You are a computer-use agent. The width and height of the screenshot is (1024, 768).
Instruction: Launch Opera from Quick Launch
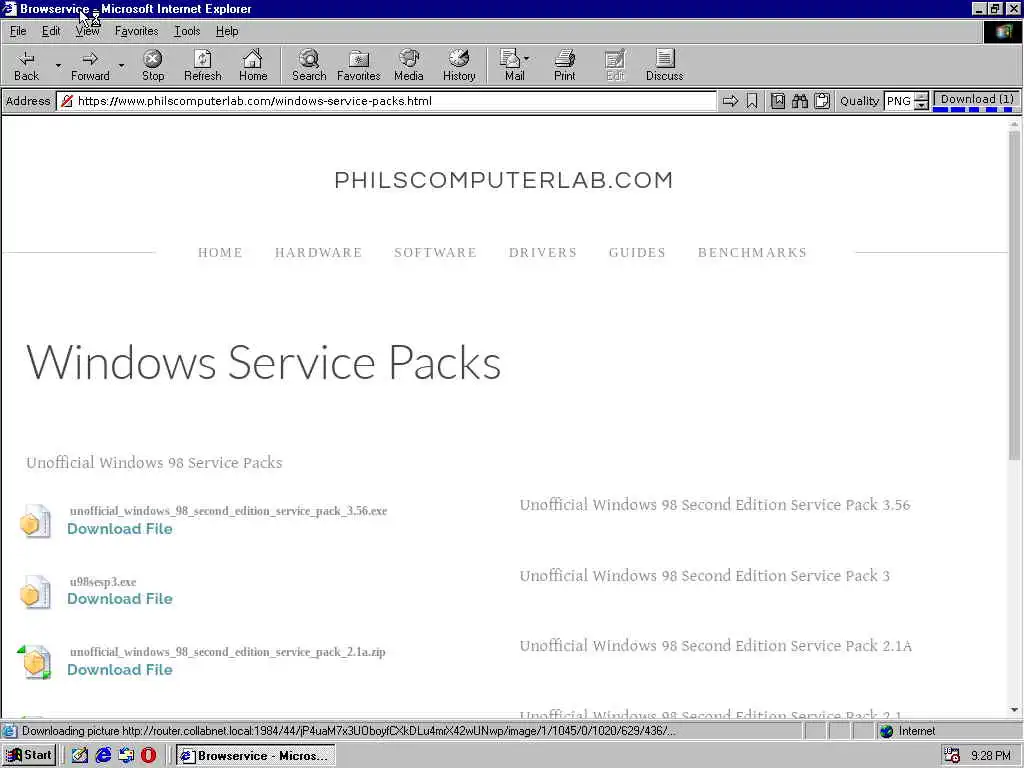pyautogui.click(x=149, y=755)
